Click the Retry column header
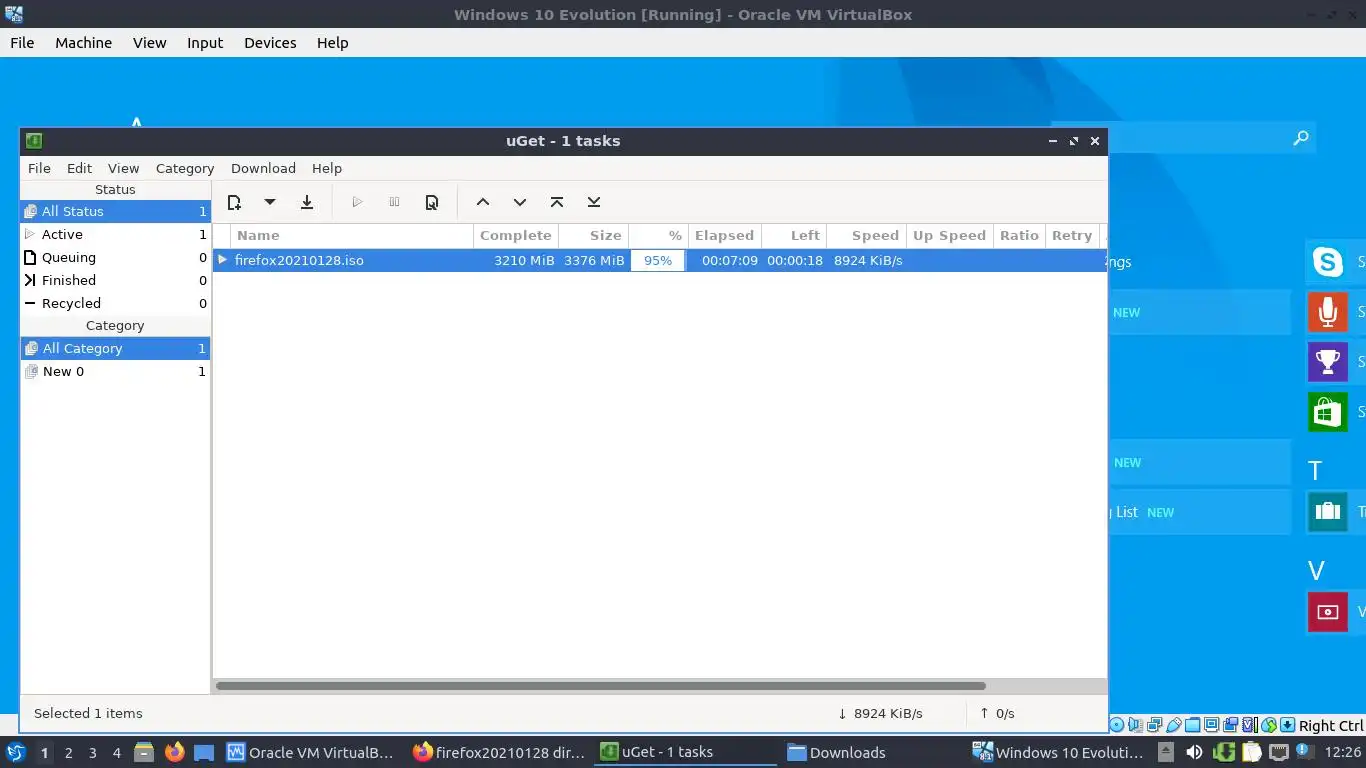 (x=1072, y=235)
